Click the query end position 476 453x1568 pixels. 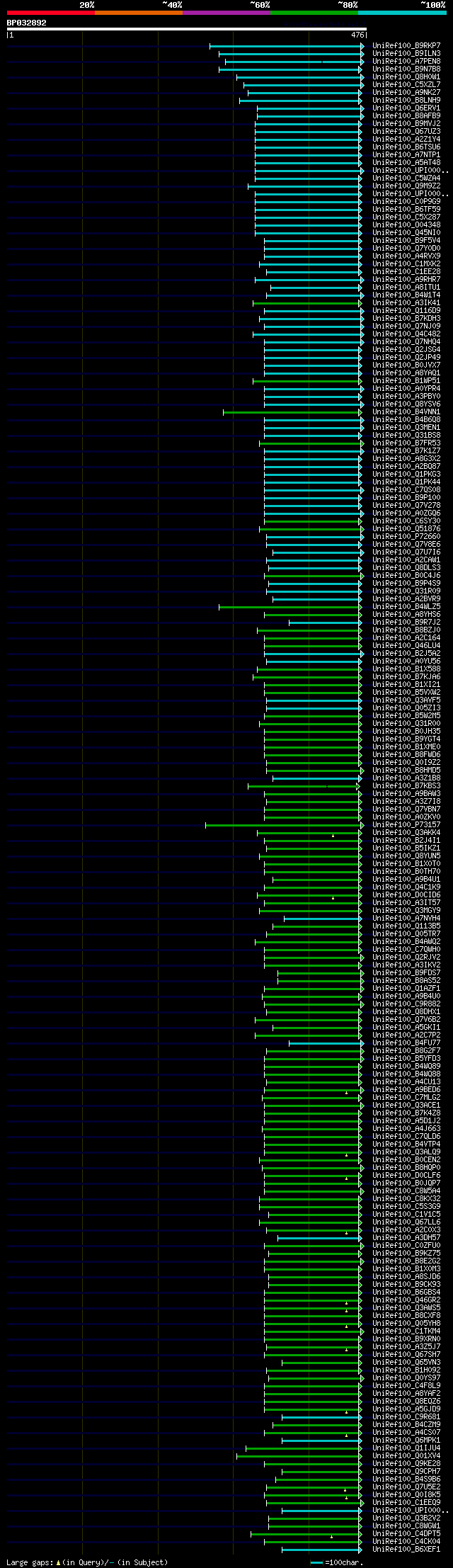(357, 35)
